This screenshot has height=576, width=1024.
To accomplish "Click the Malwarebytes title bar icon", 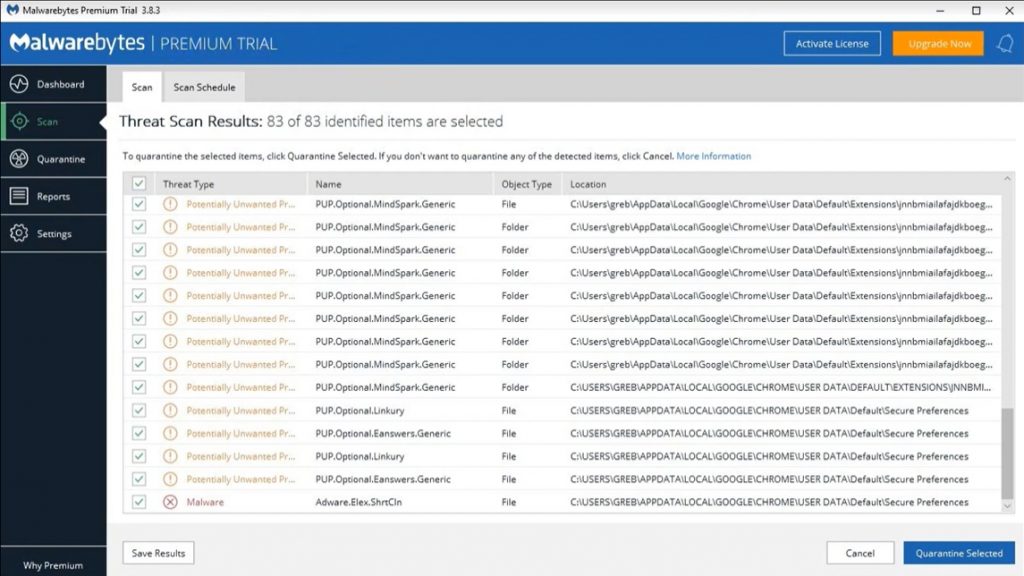I will click(12, 11).
